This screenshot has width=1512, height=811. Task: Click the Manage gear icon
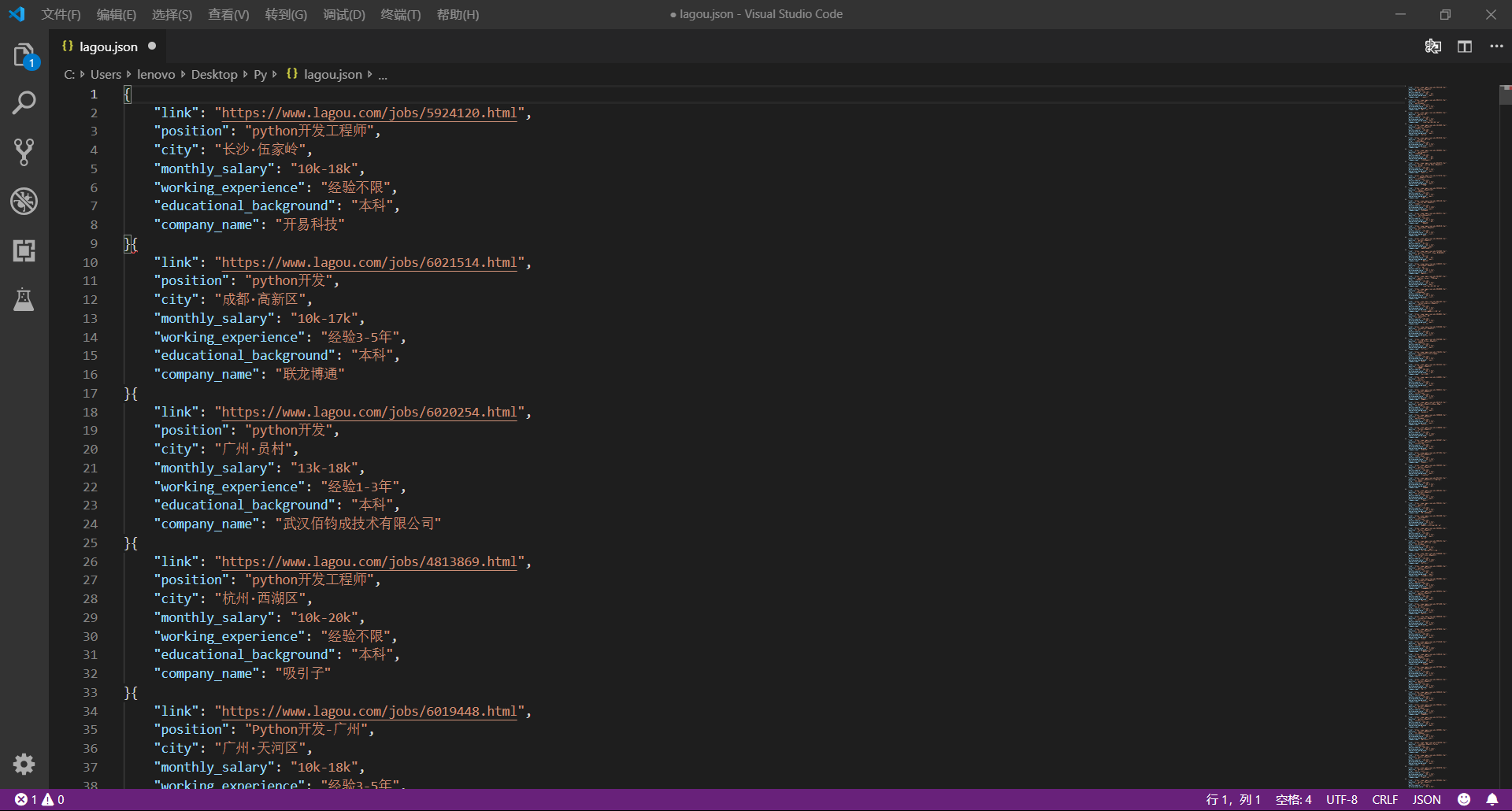click(x=24, y=764)
